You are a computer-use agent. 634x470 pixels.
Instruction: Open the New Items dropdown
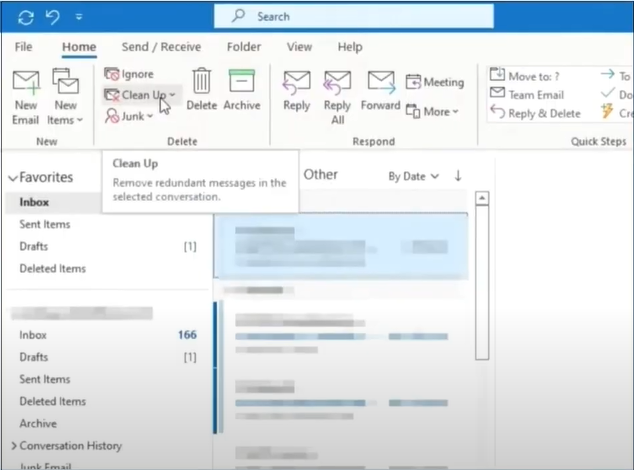[x=65, y=97]
